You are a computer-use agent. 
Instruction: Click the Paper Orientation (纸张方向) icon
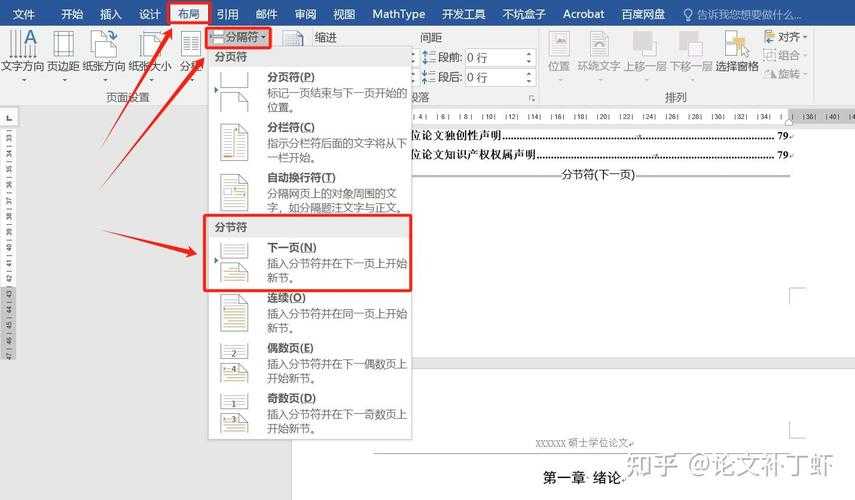click(x=104, y=50)
